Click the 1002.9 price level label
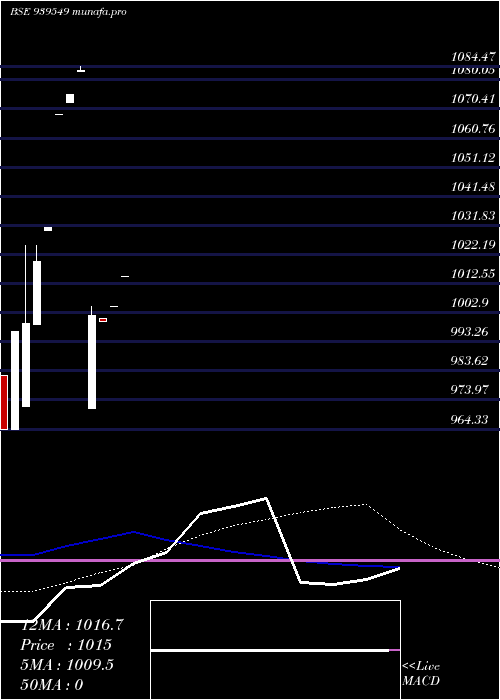Viewport: 500px width, 700px height. tap(470, 303)
